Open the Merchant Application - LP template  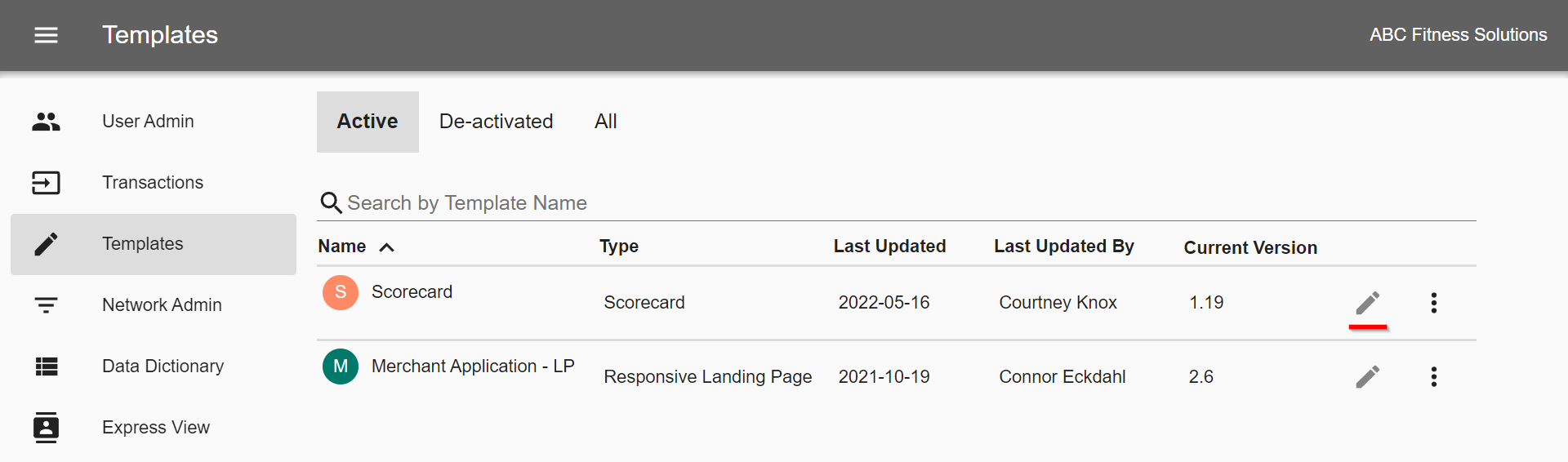[473, 366]
